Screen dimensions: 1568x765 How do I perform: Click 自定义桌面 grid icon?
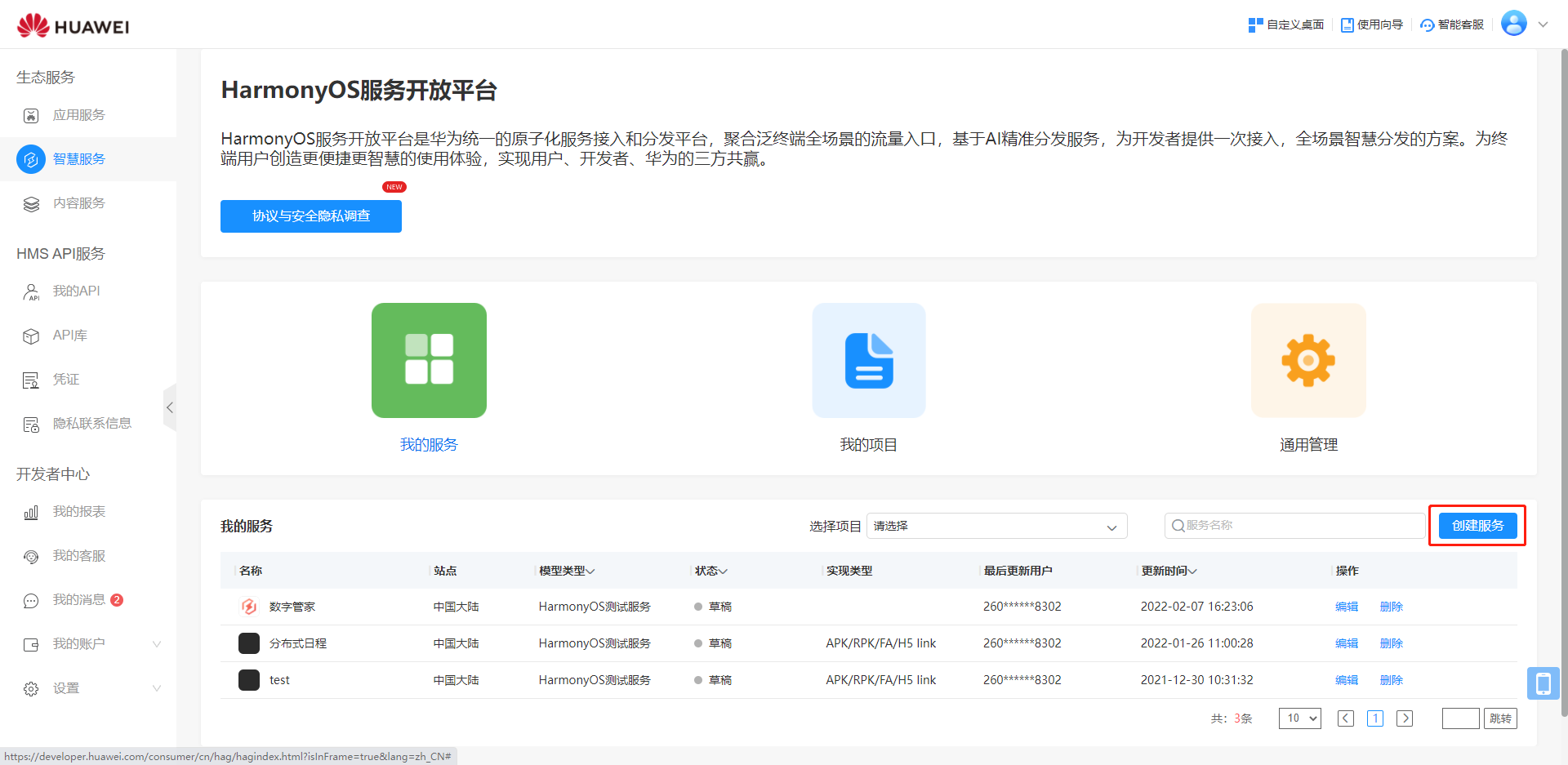point(1255,24)
